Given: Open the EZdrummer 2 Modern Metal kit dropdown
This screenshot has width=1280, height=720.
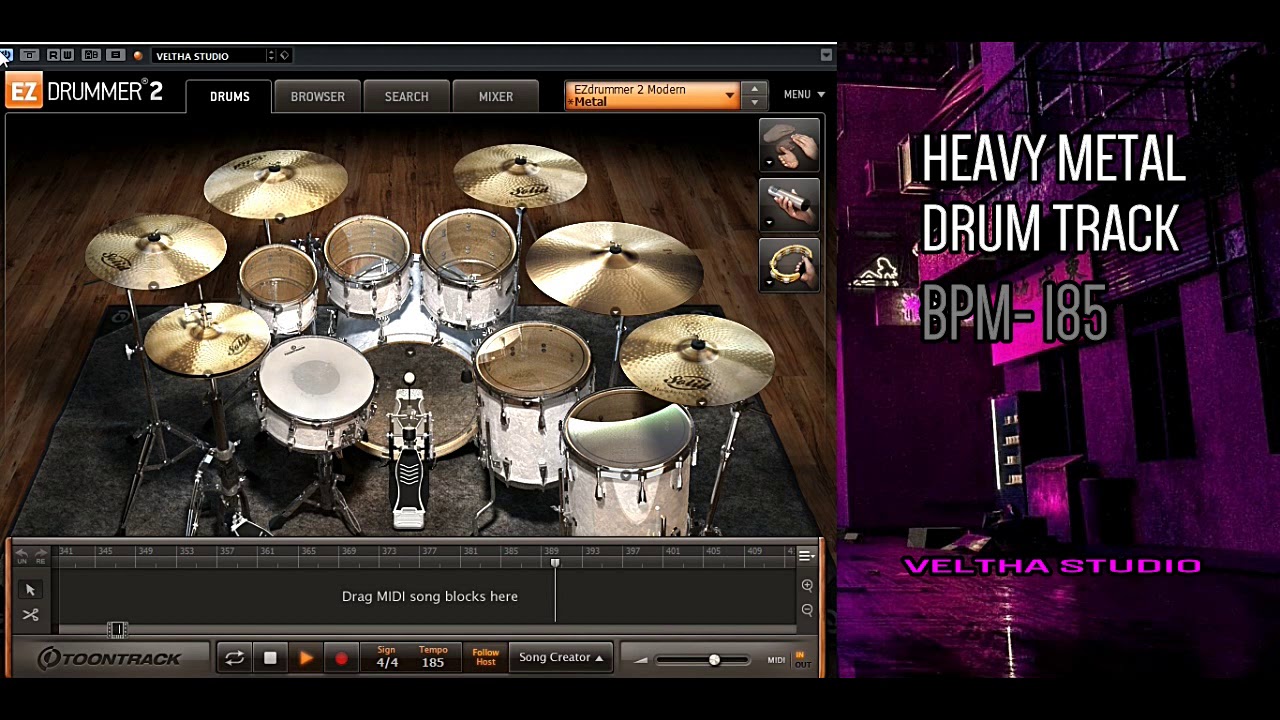Looking at the screenshot, I should (652, 95).
